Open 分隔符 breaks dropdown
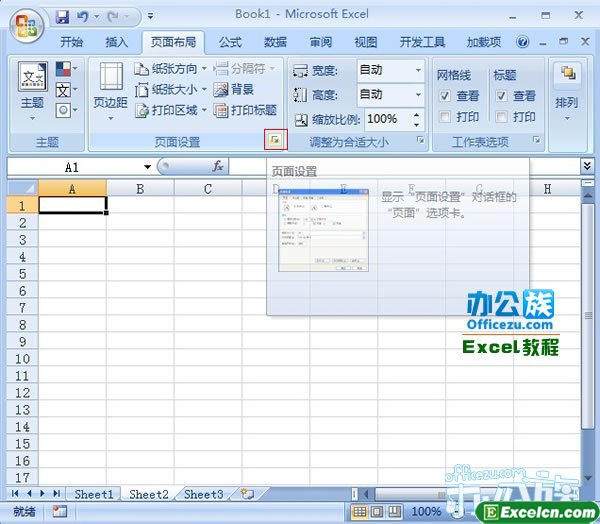 point(244,69)
